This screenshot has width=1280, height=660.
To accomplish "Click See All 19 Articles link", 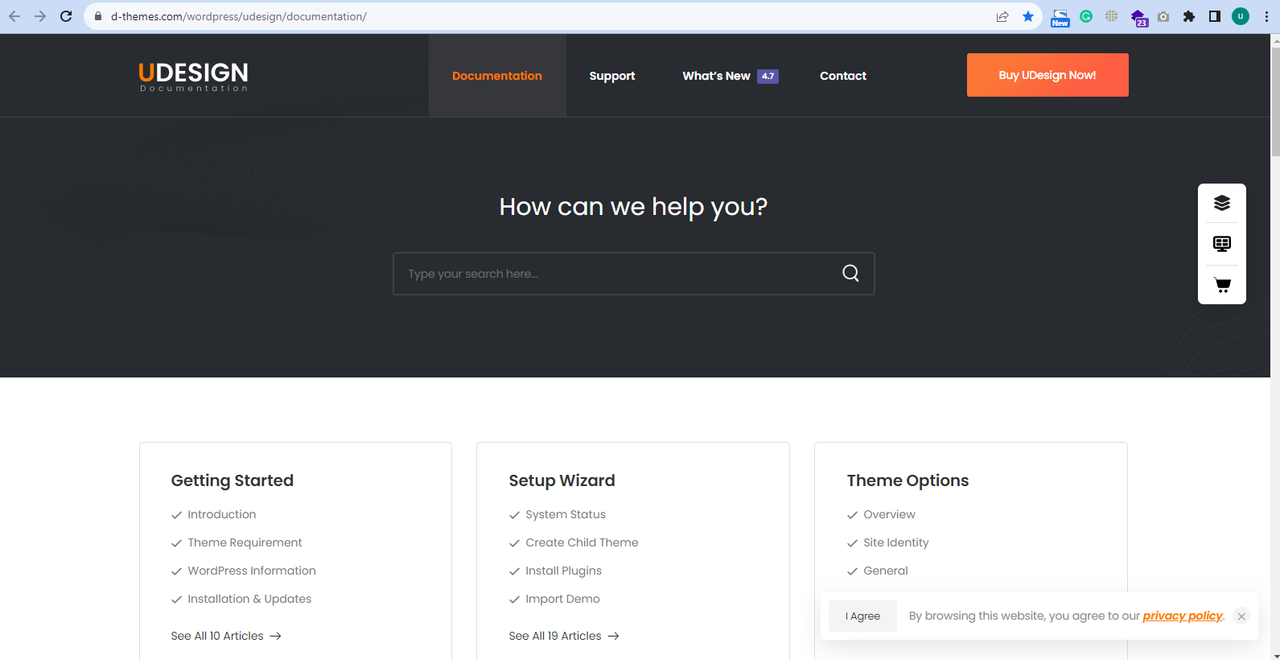I will click(x=564, y=636).
